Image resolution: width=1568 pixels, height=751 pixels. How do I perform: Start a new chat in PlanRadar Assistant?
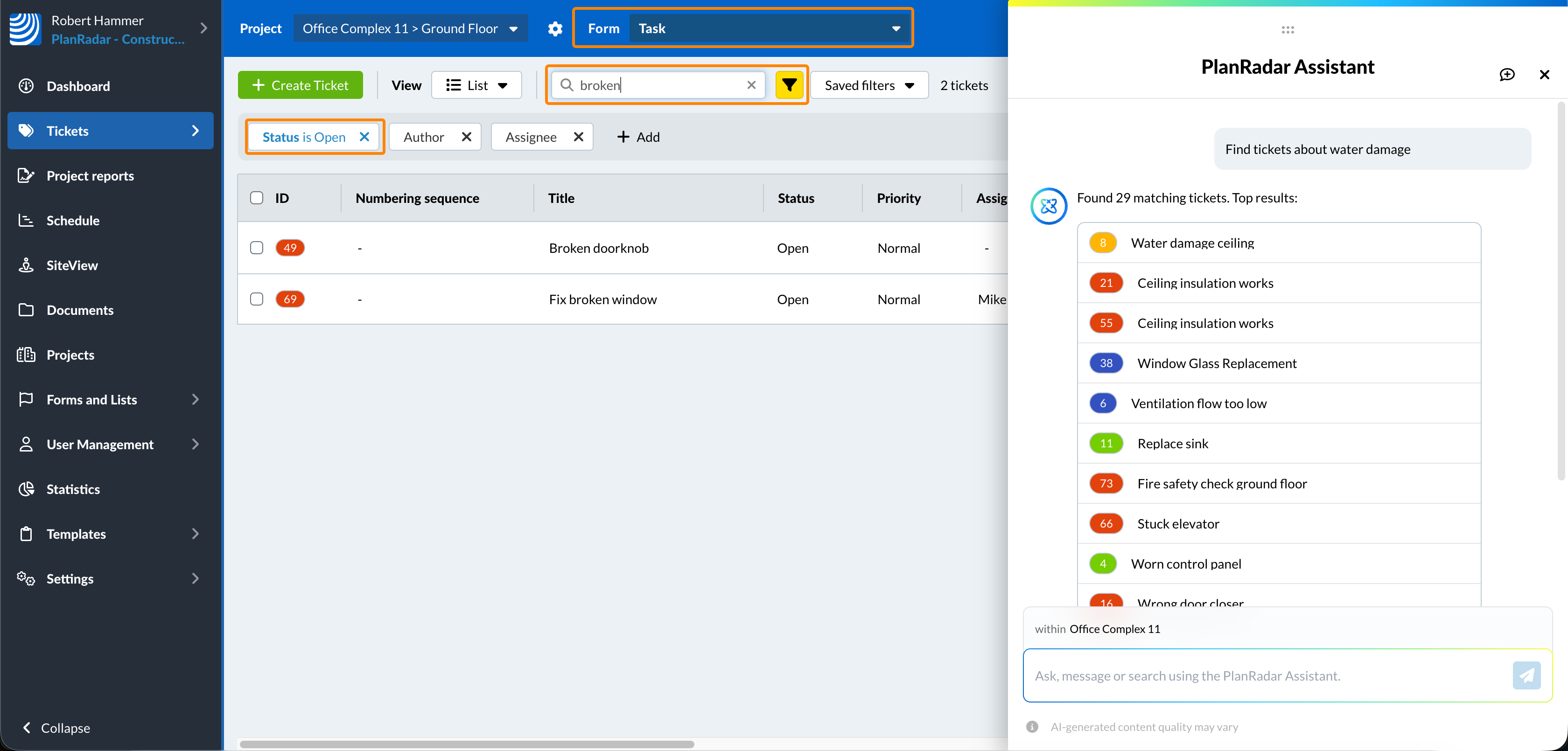click(x=1506, y=74)
